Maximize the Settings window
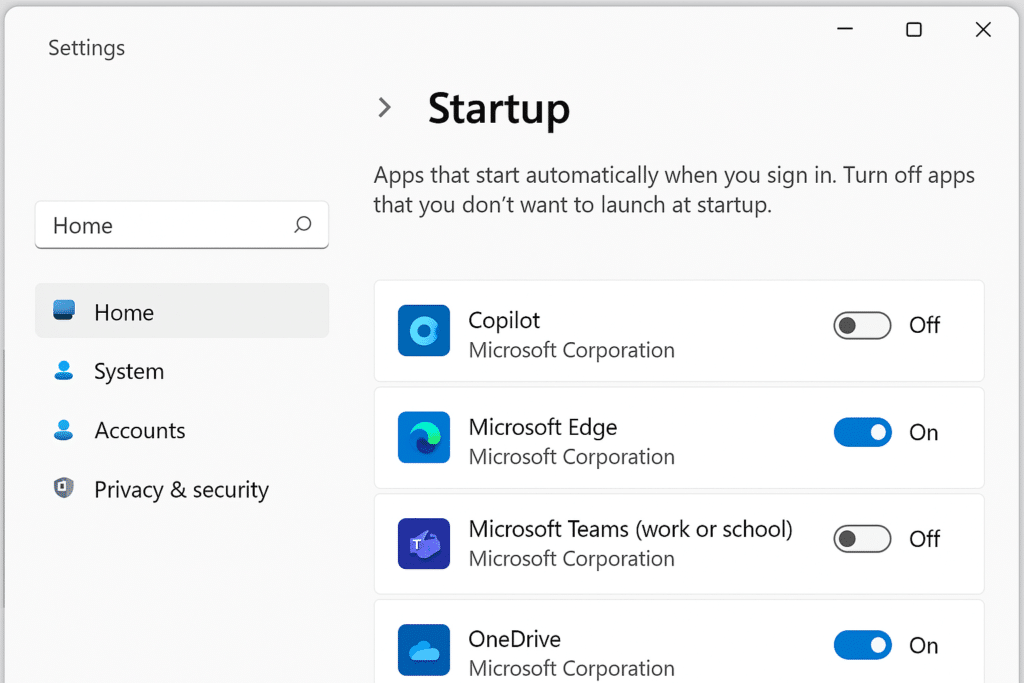Viewport: 1024px width, 683px height. [x=914, y=29]
